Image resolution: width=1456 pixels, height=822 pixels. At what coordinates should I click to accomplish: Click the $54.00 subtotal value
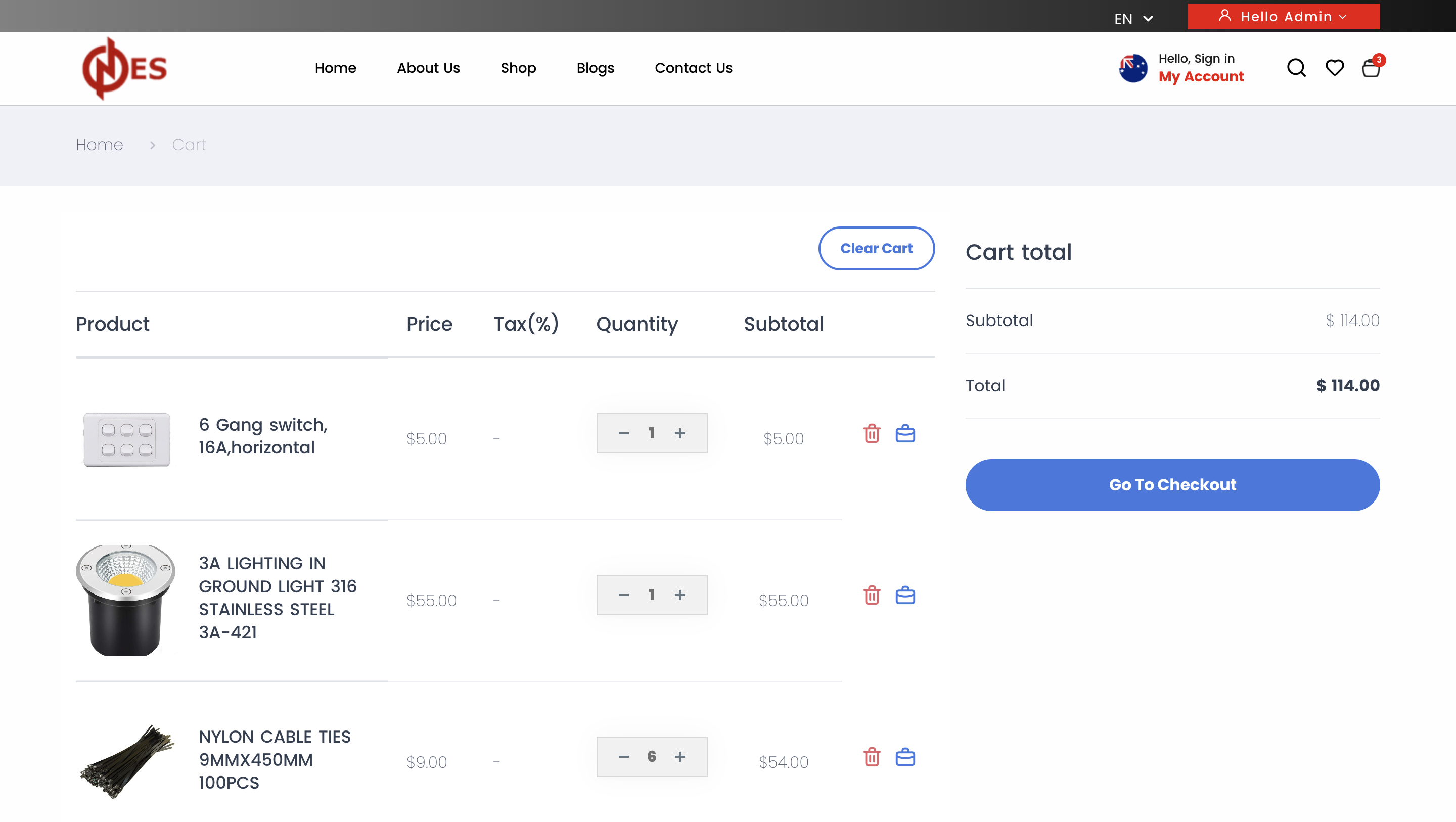click(784, 762)
